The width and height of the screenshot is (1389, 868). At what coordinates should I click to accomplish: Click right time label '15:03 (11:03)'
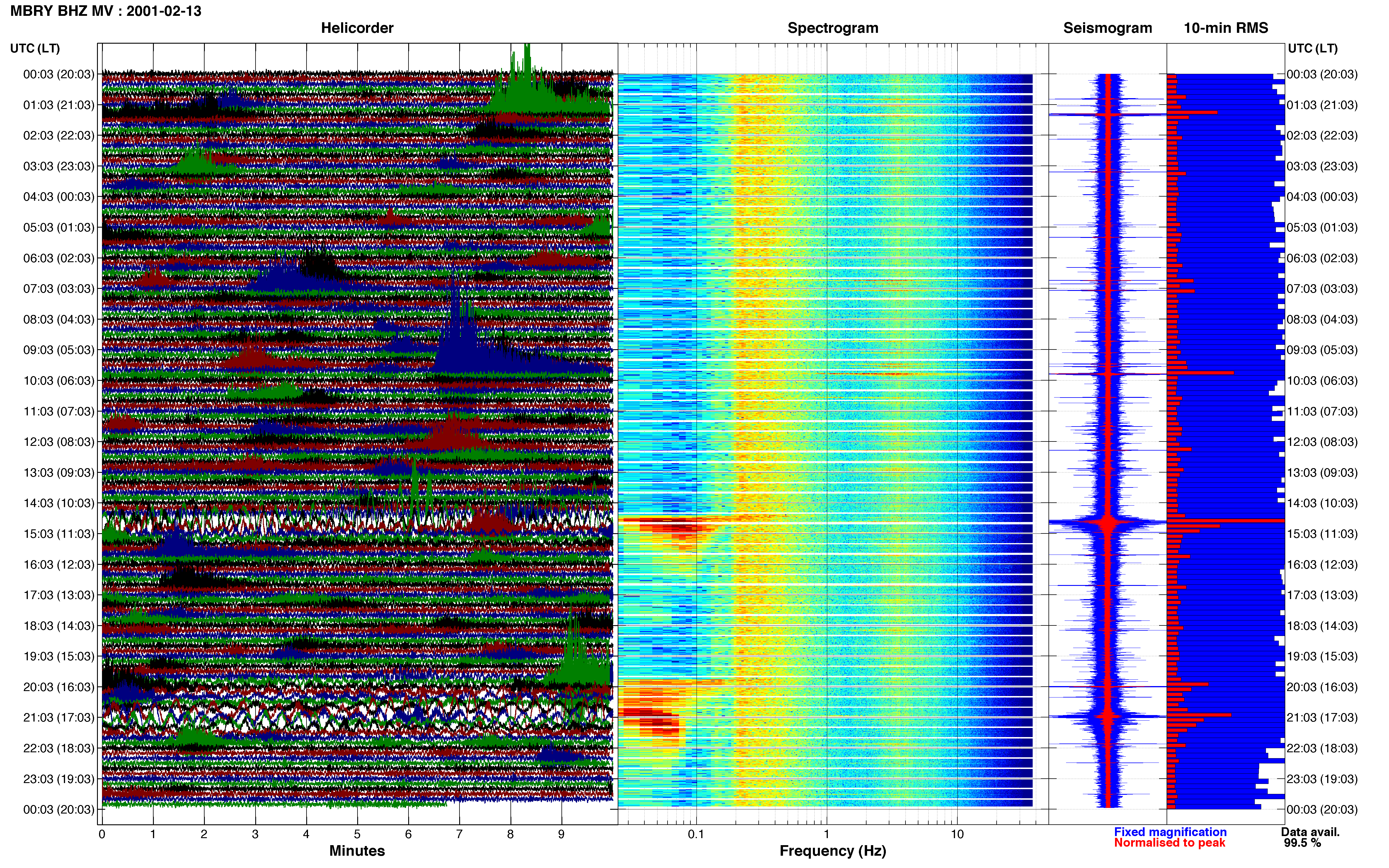[x=1322, y=533]
